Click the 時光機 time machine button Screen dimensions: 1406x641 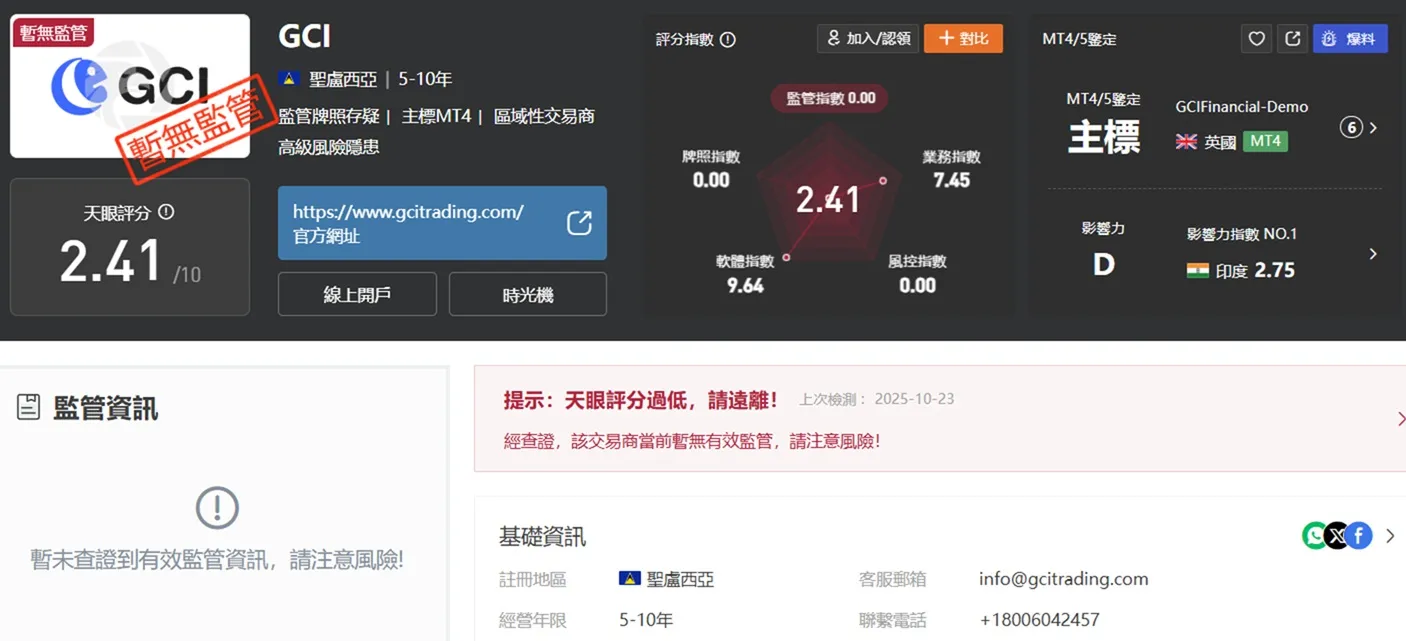[528, 294]
